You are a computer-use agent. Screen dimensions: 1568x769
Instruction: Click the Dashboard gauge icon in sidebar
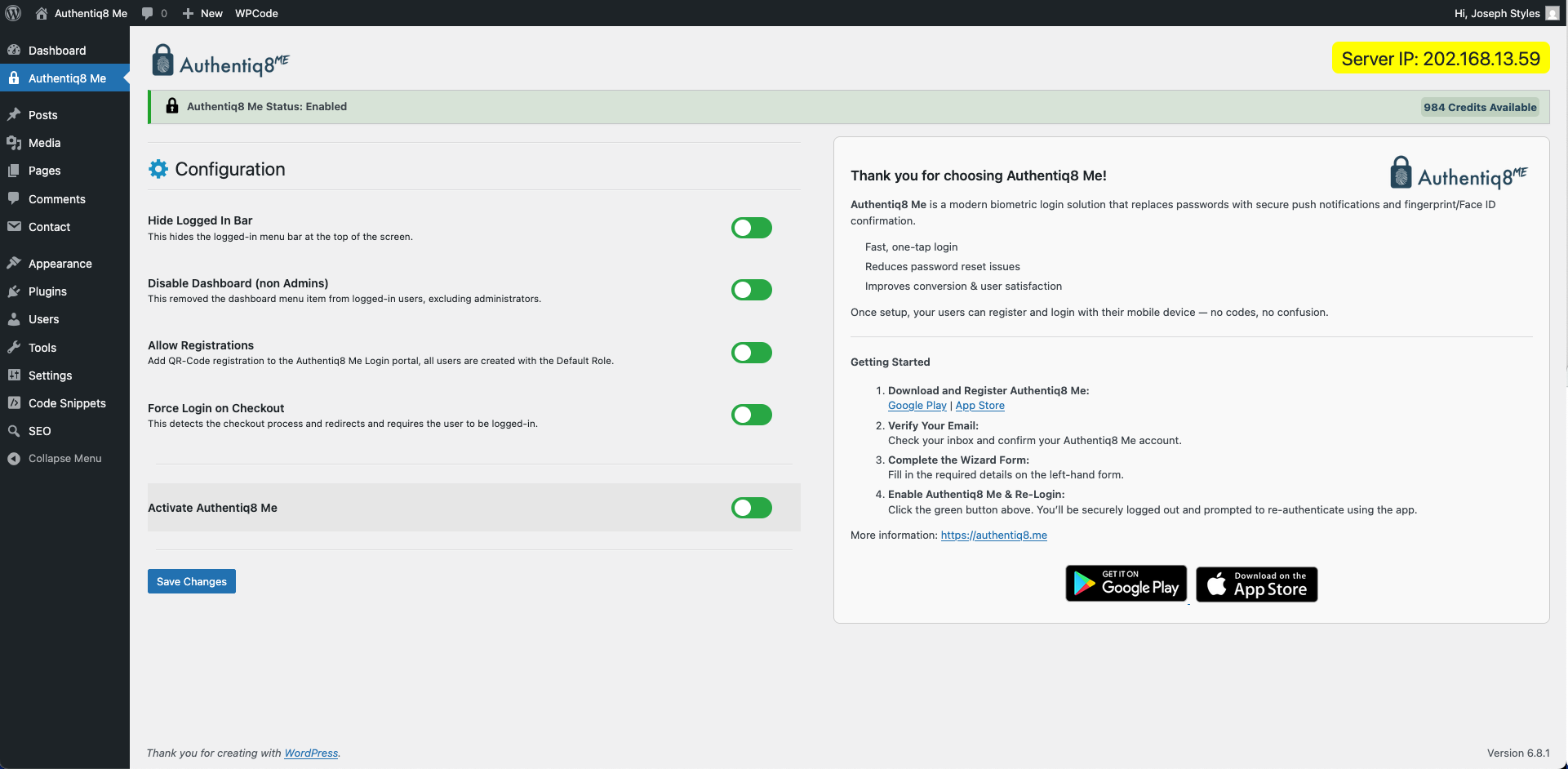14,50
